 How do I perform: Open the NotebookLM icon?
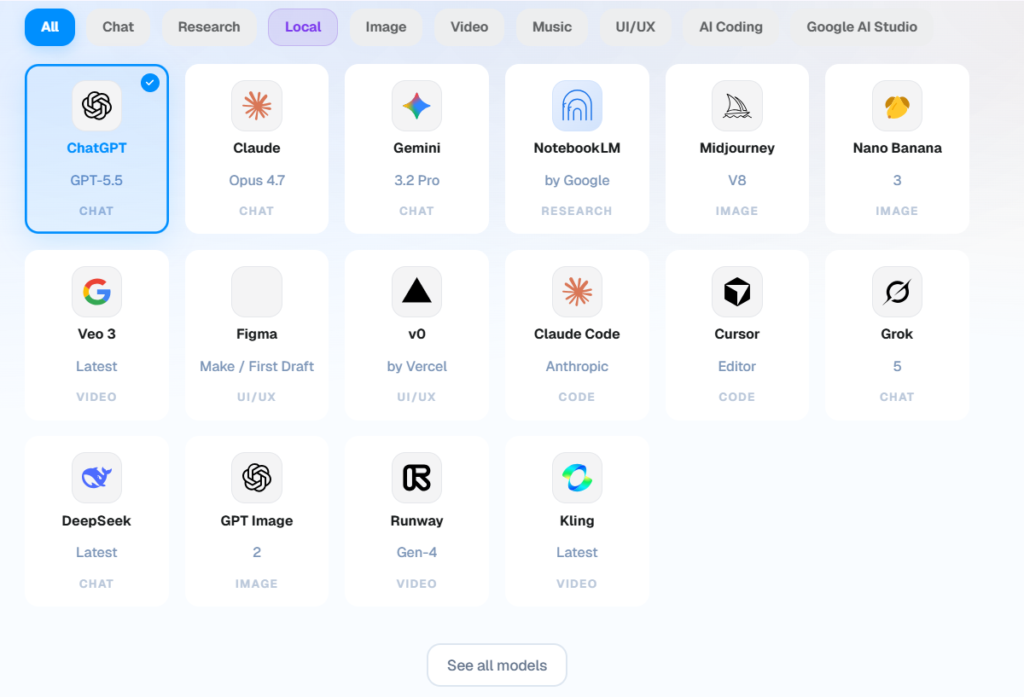[577, 106]
